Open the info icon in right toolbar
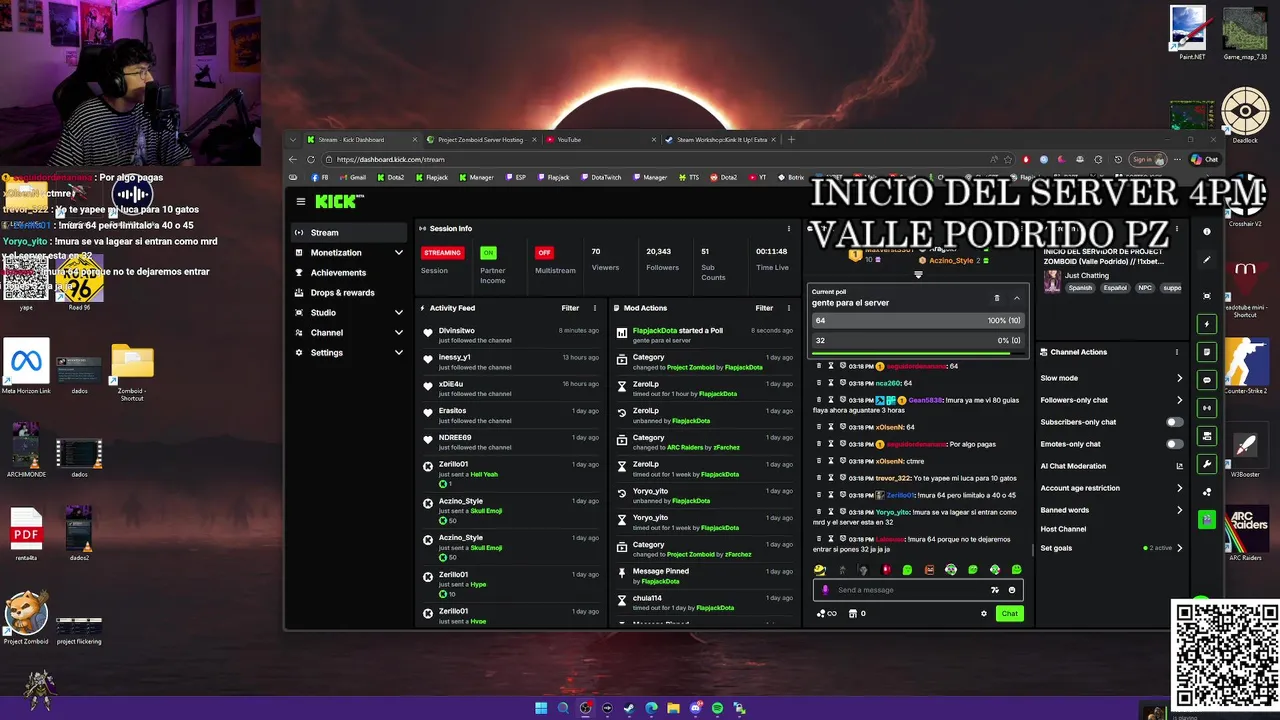 pyautogui.click(x=1207, y=232)
